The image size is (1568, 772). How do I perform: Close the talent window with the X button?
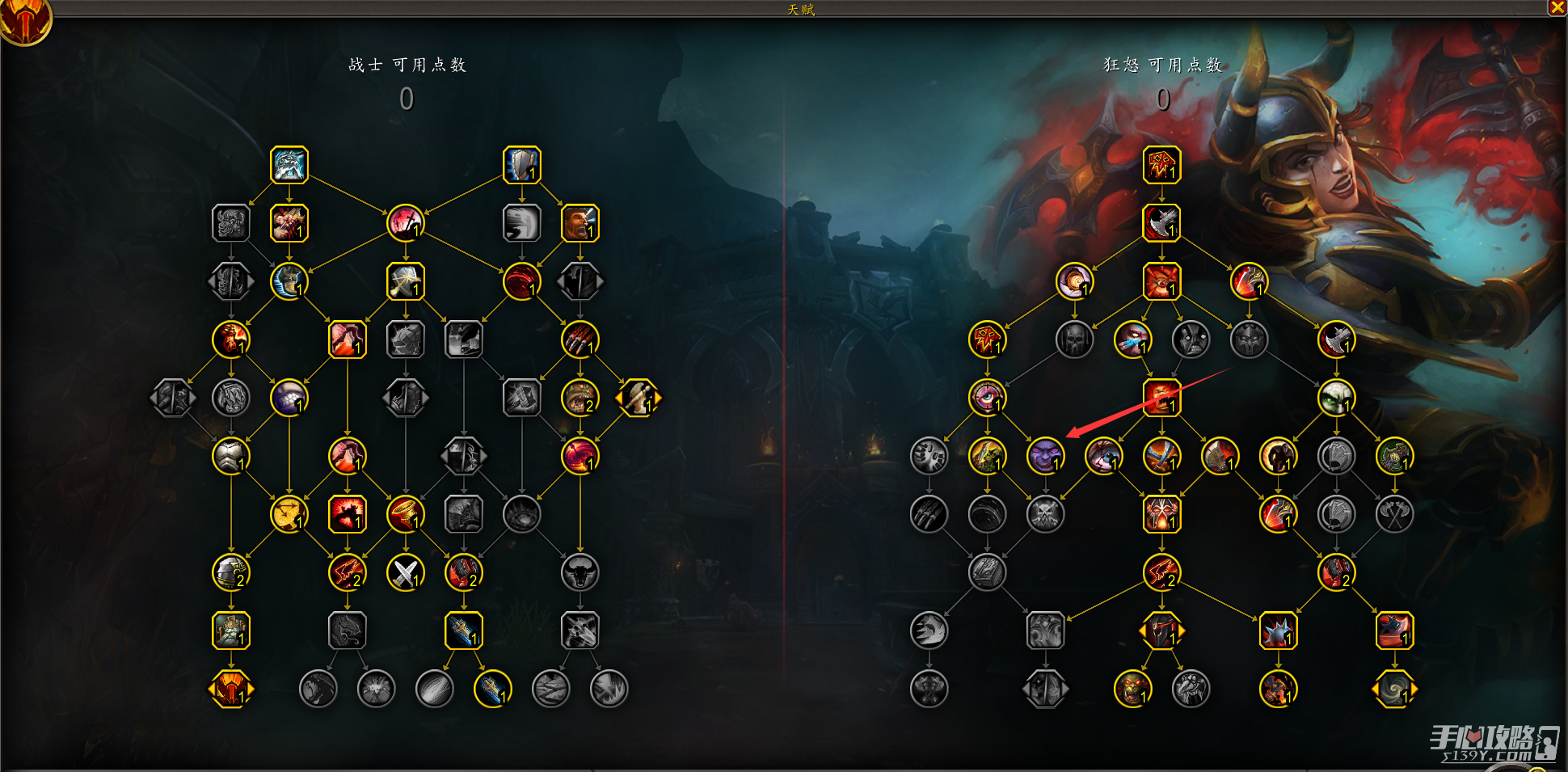pos(1557,8)
